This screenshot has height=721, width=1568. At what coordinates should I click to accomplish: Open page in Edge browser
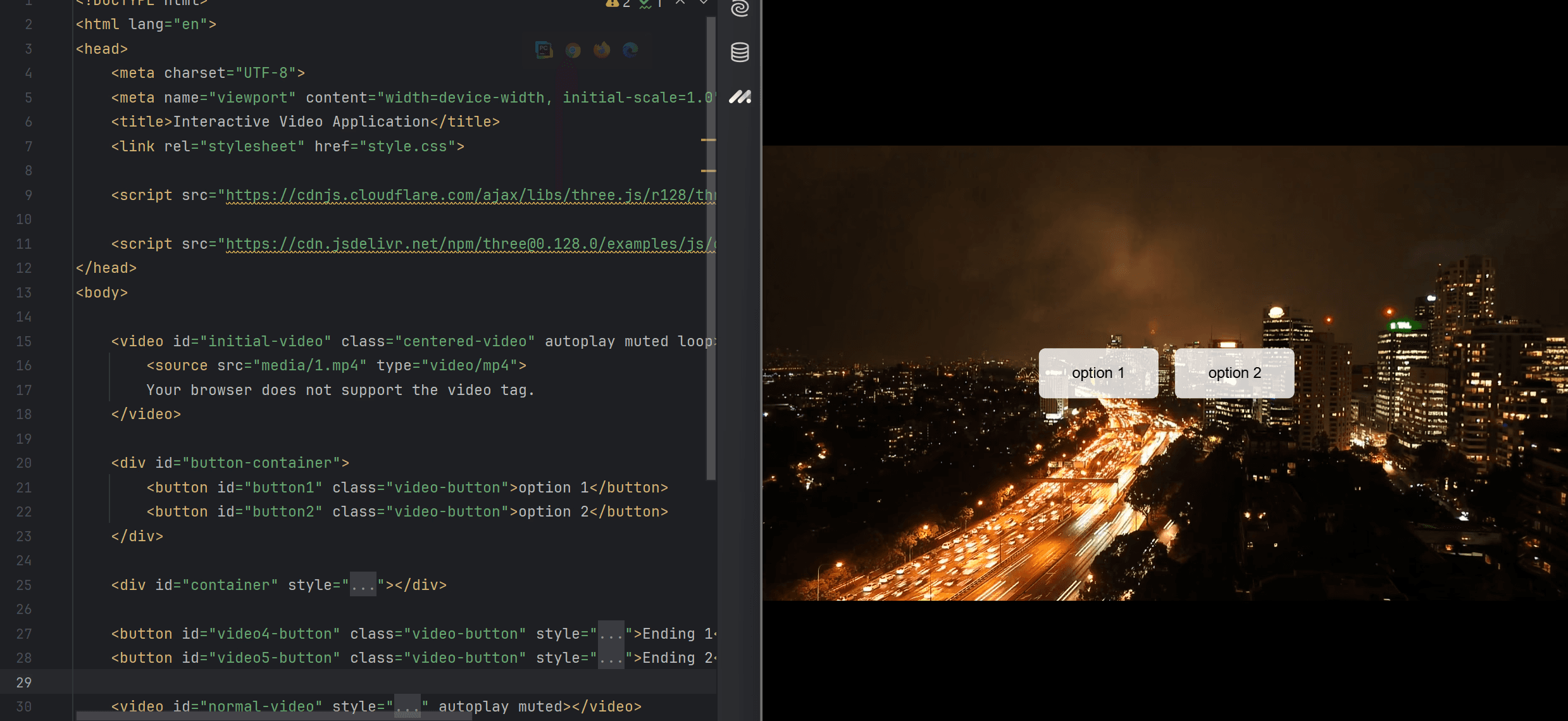click(630, 50)
